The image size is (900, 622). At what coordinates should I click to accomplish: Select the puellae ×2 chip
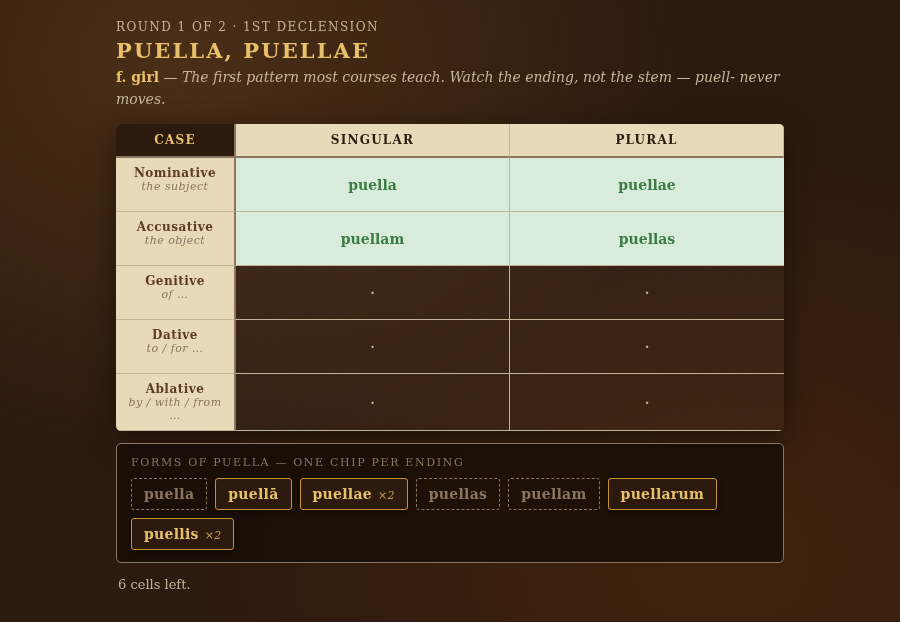(354, 494)
